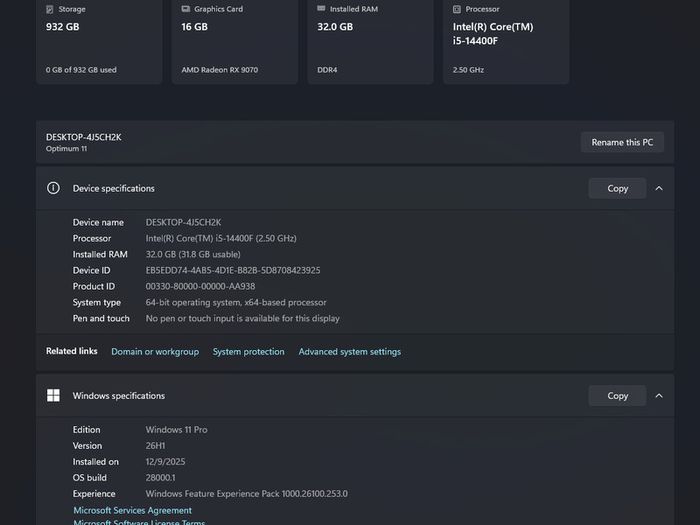The height and width of the screenshot is (525, 700).
Task: Select the Intel(R) Core(TM) i5-14400F card title
Action: (493, 34)
